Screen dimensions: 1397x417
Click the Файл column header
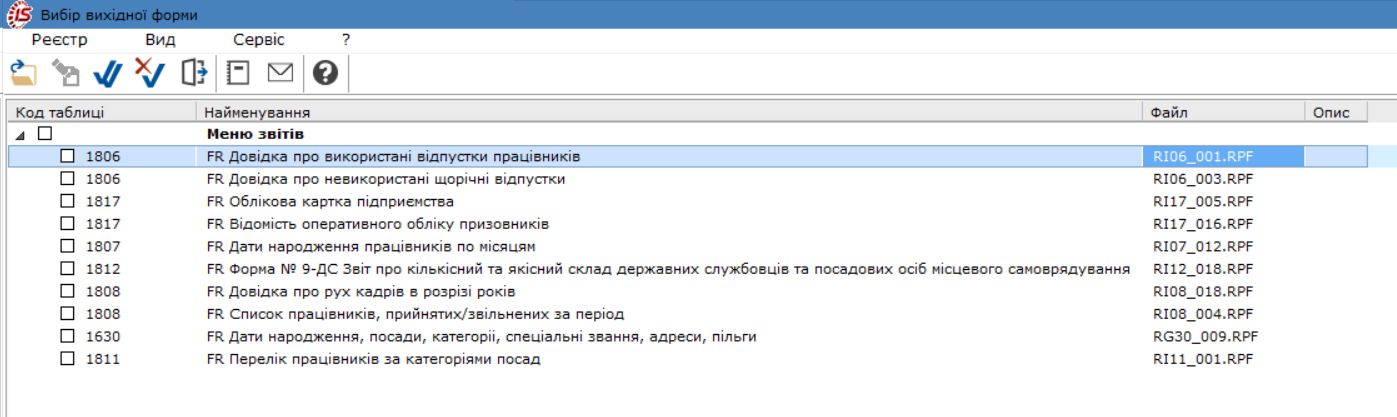(x=1222, y=113)
